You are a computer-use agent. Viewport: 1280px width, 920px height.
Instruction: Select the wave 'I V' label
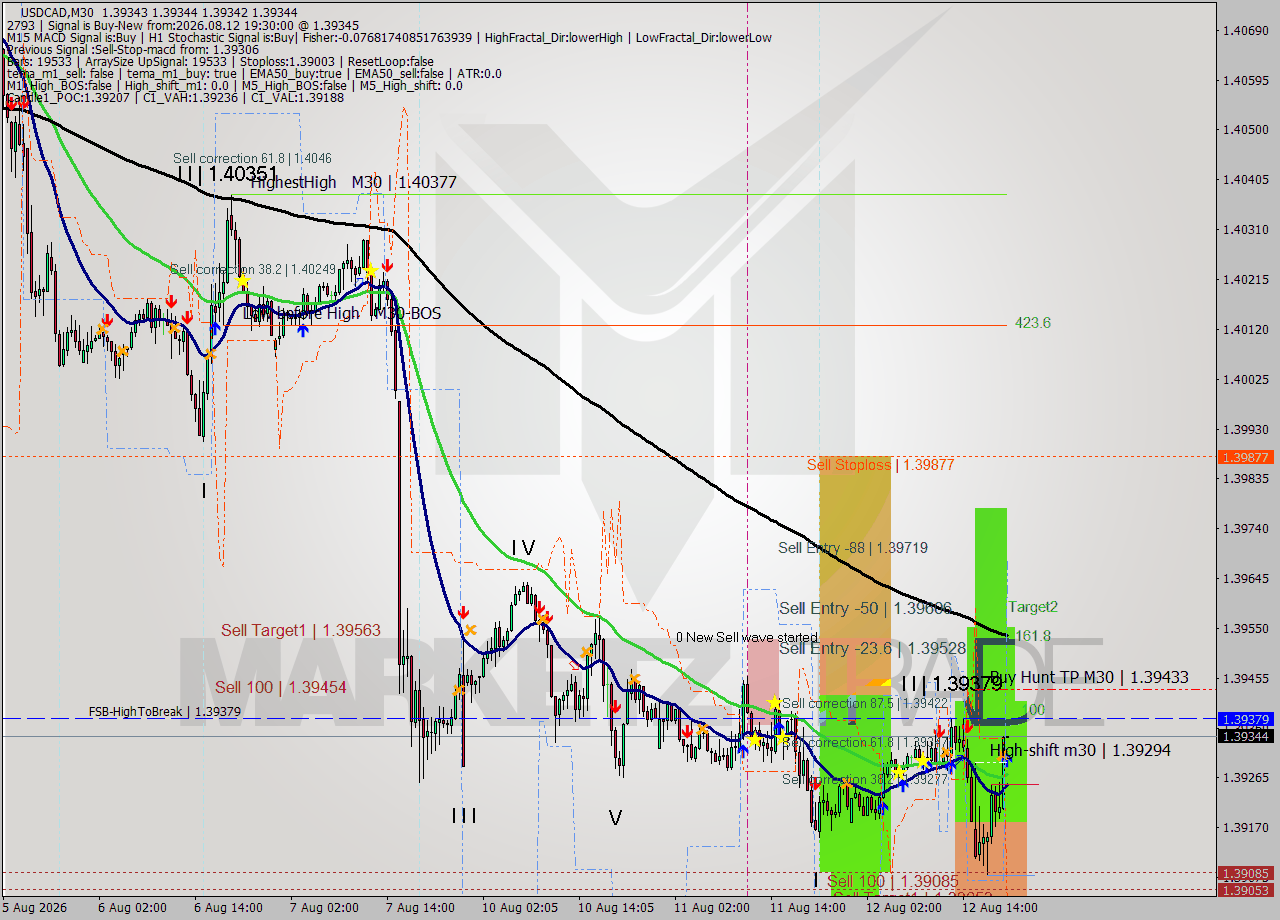[x=523, y=547]
